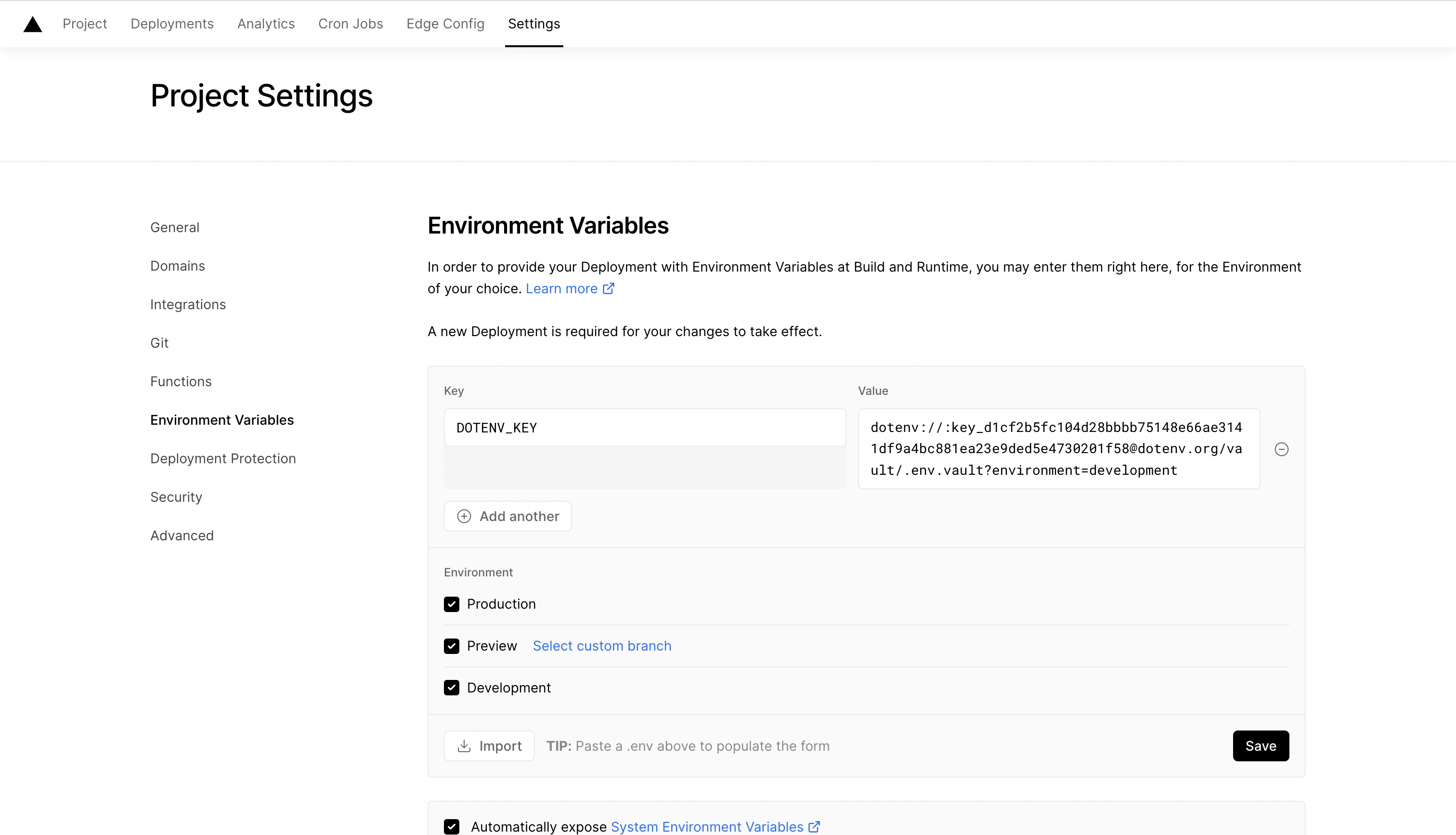
Task: Follow the Learn more link
Action: (x=561, y=288)
